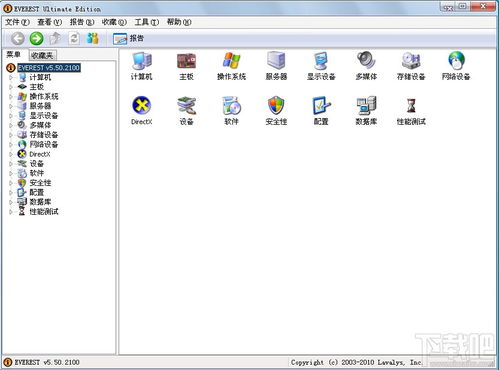
Task: Click the 报告 (Report) toolbar button
Action: tap(128, 39)
